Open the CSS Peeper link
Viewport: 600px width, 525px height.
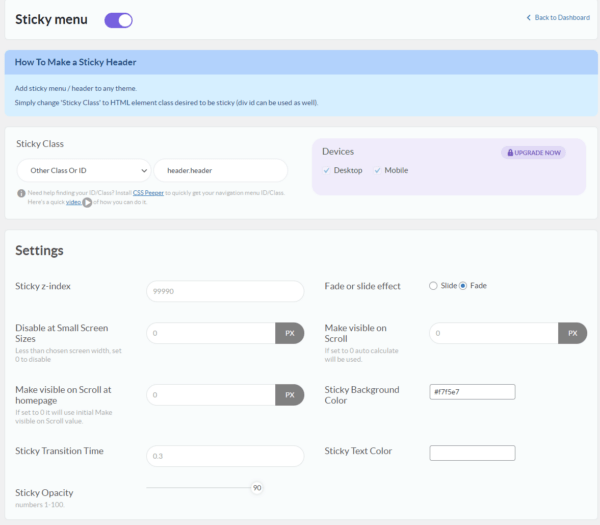tap(147, 192)
